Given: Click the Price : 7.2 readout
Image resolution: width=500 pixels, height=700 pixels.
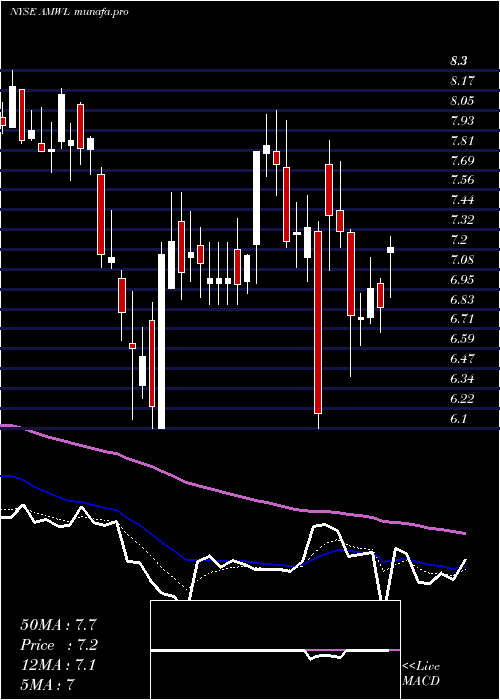Looking at the screenshot, I should (x=59, y=645).
